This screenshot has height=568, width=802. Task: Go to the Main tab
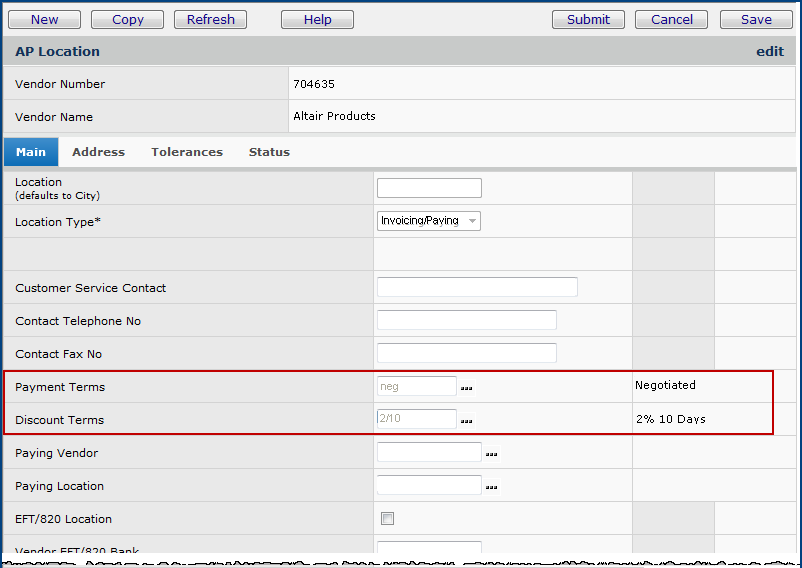point(31,152)
